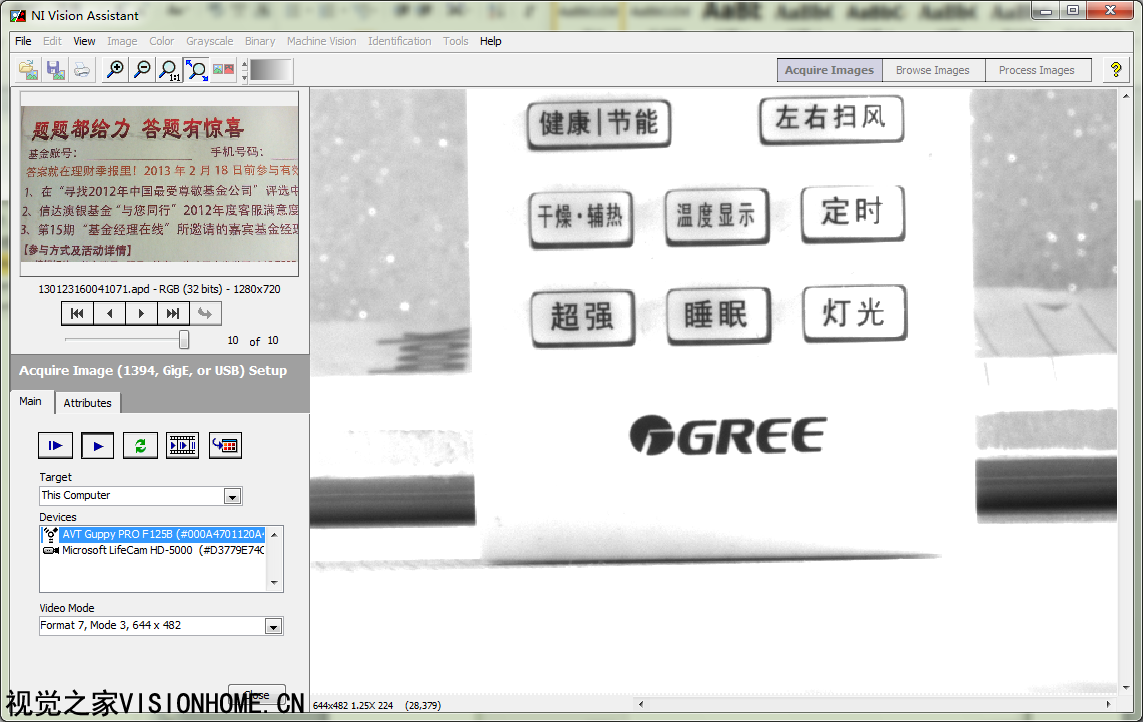
Task: Open the Video Mode dropdown
Action: [273, 626]
